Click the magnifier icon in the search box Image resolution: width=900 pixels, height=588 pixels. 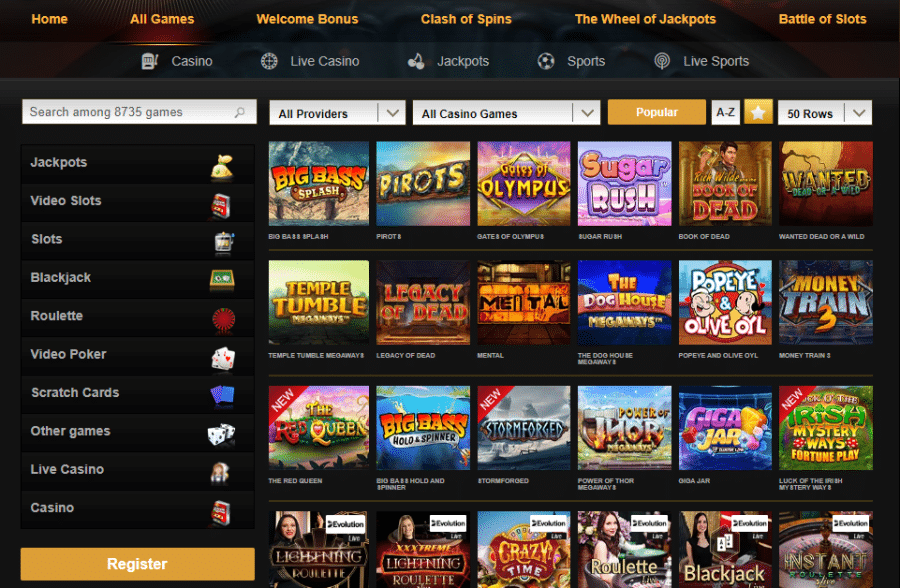click(x=239, y=112)
